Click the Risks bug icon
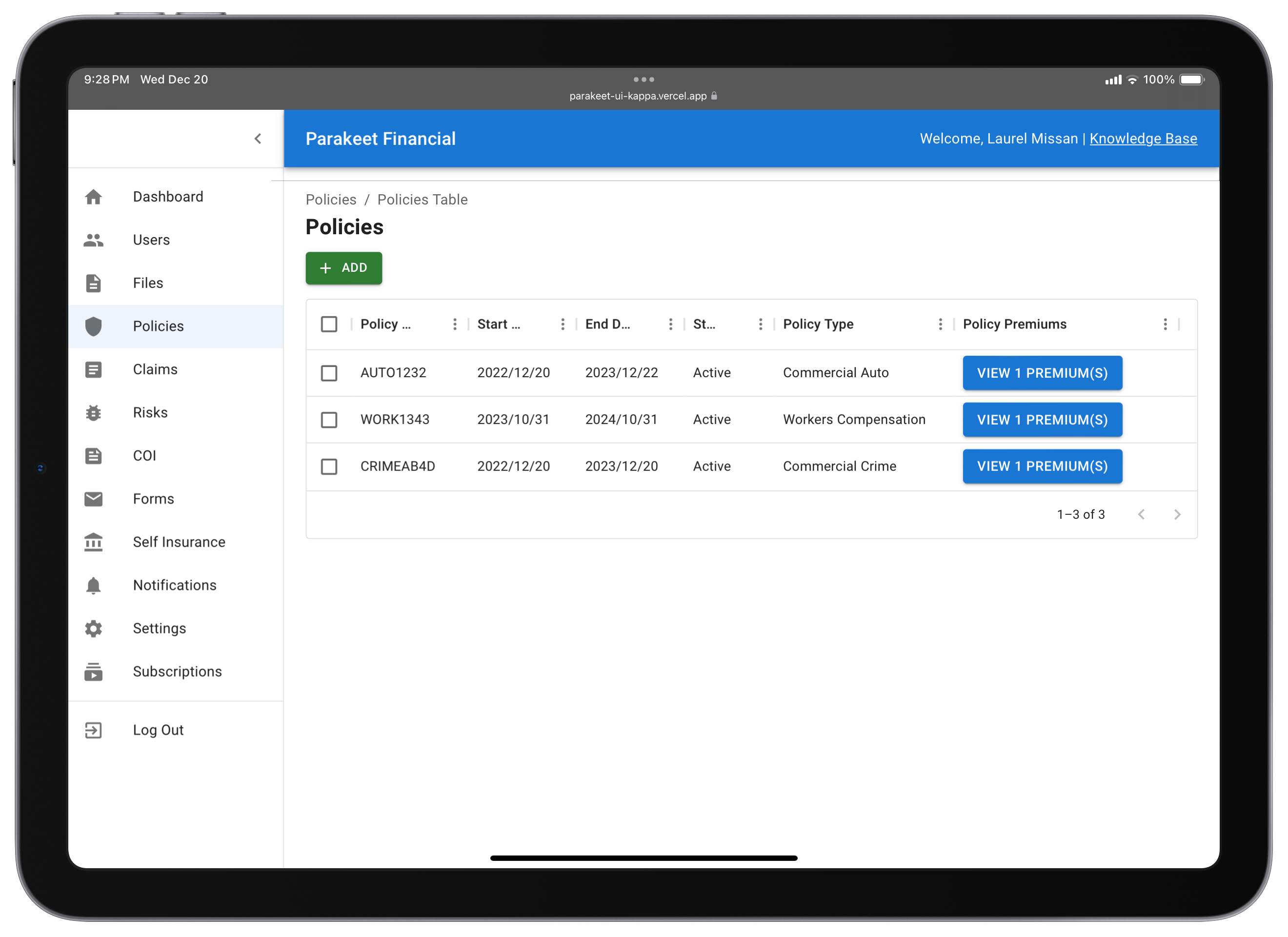 pyautogui.click(x=93, y=413)
